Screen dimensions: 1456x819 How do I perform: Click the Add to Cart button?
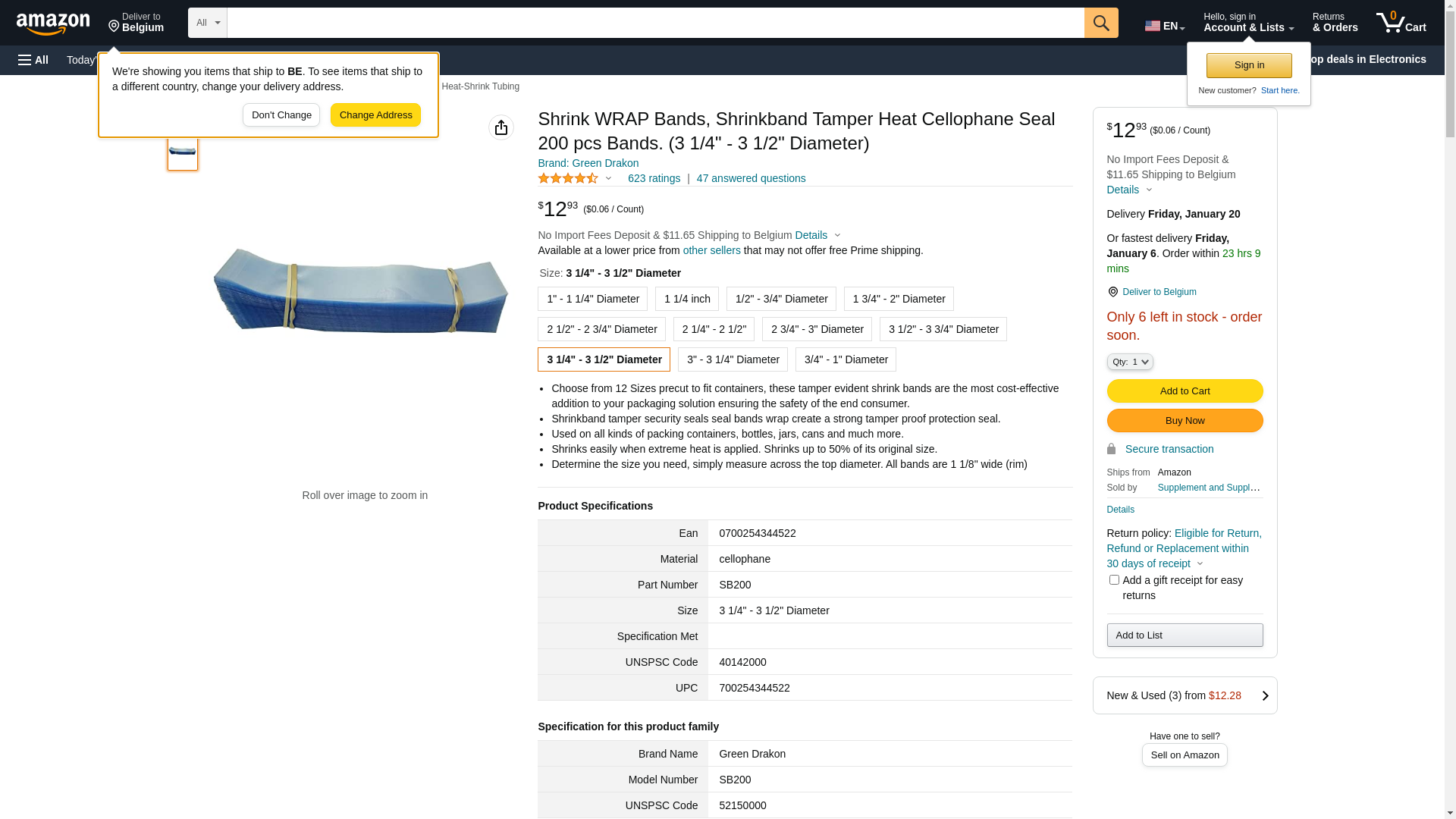[1185, 391]
